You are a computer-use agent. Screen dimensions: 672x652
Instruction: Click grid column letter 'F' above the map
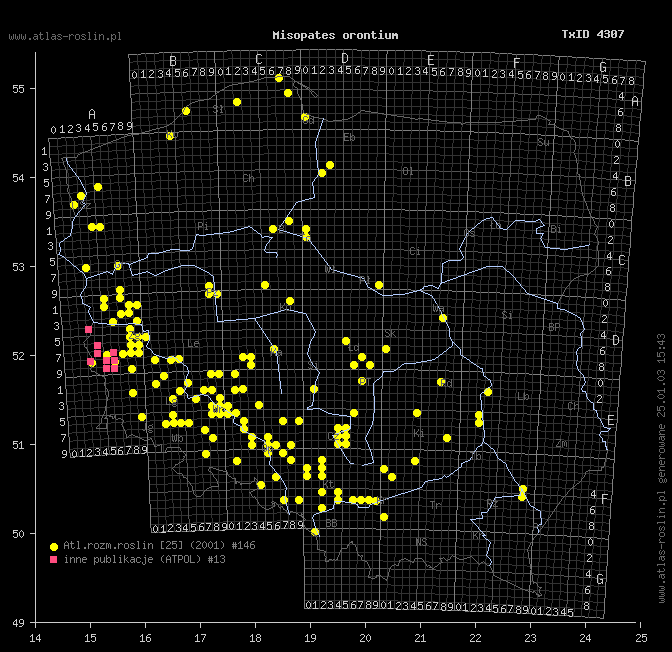(x=516, y=63)
